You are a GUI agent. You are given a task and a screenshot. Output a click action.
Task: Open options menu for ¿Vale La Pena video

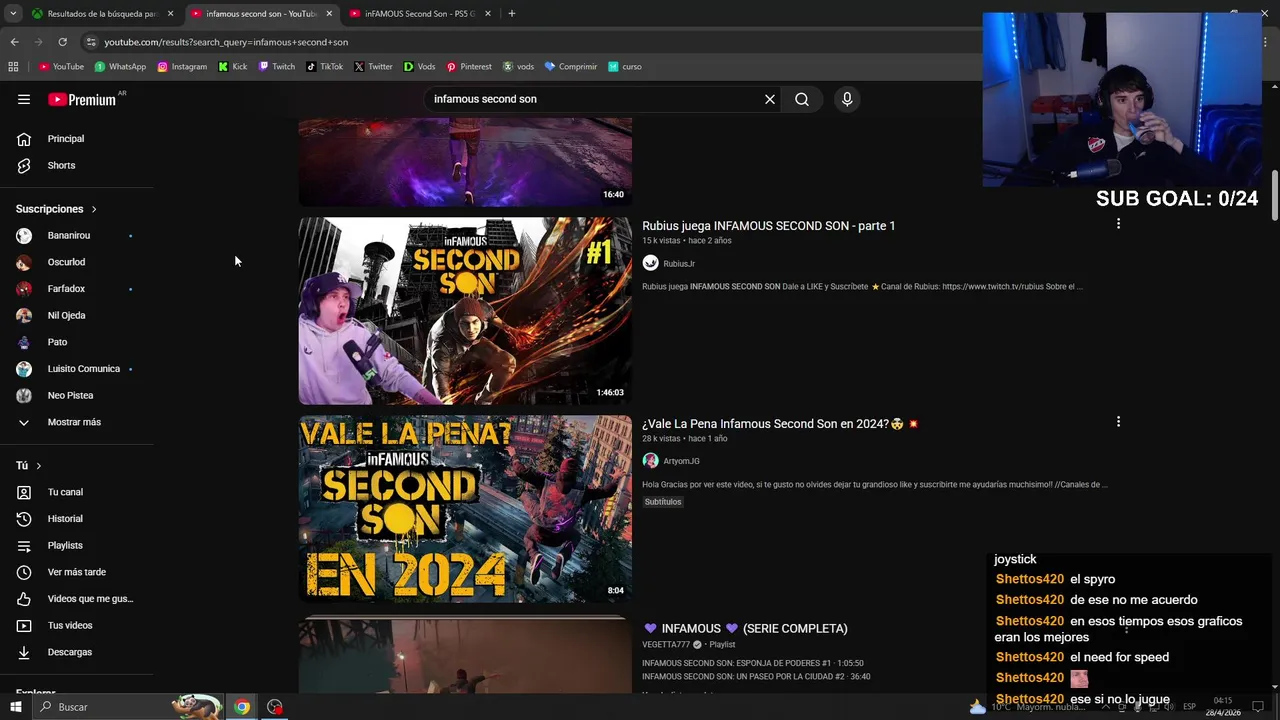click(1118, 422)
